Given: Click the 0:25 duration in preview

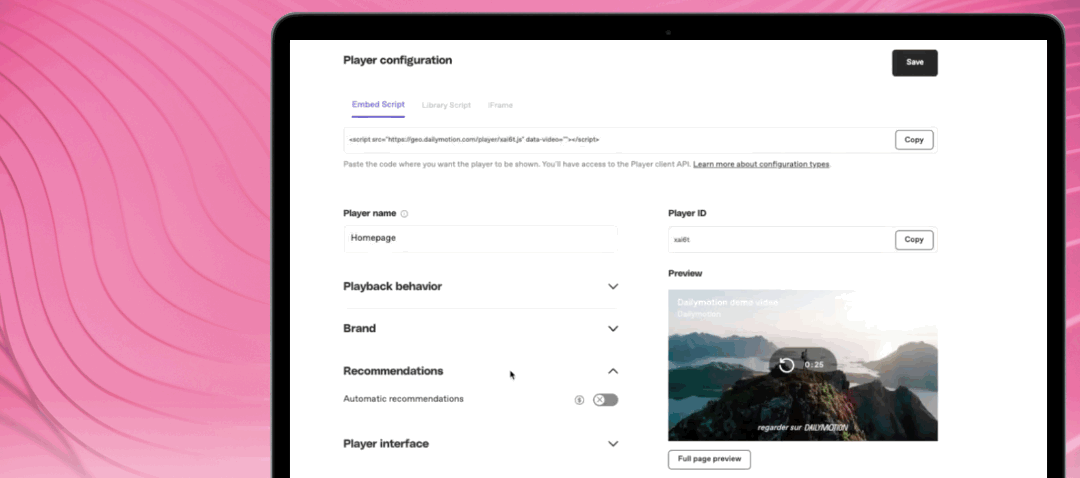Looking at the screenshot, I should click(814, 364).
